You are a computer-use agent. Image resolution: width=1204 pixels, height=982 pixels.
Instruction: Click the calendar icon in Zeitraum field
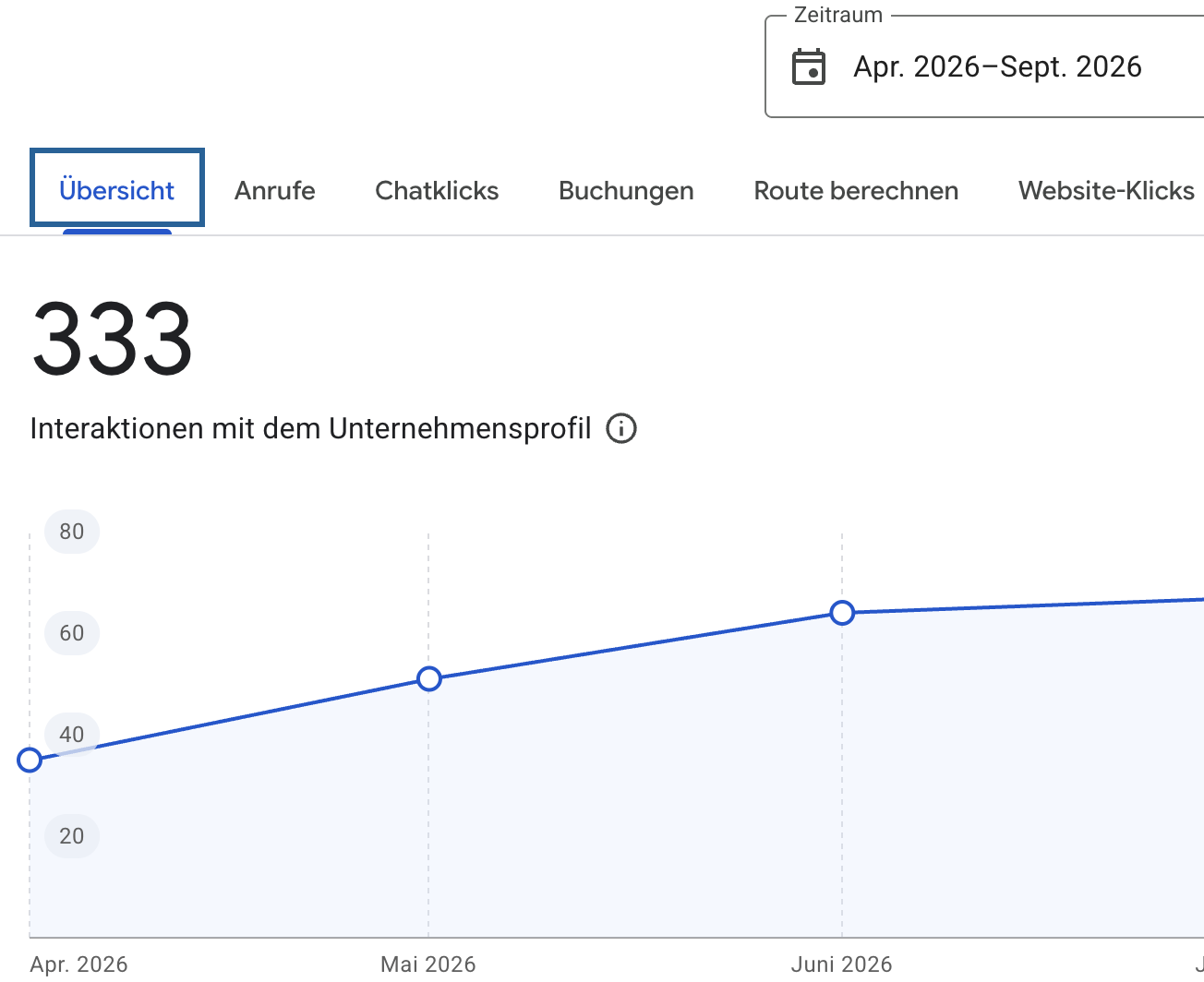tap(809, 67)
